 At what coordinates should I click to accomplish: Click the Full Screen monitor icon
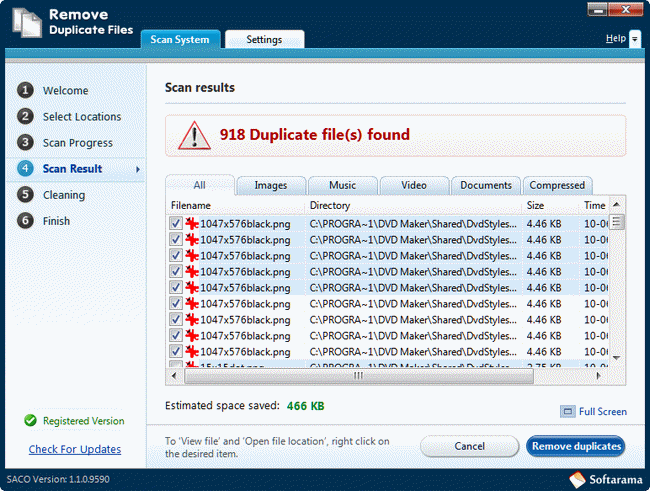568,411
